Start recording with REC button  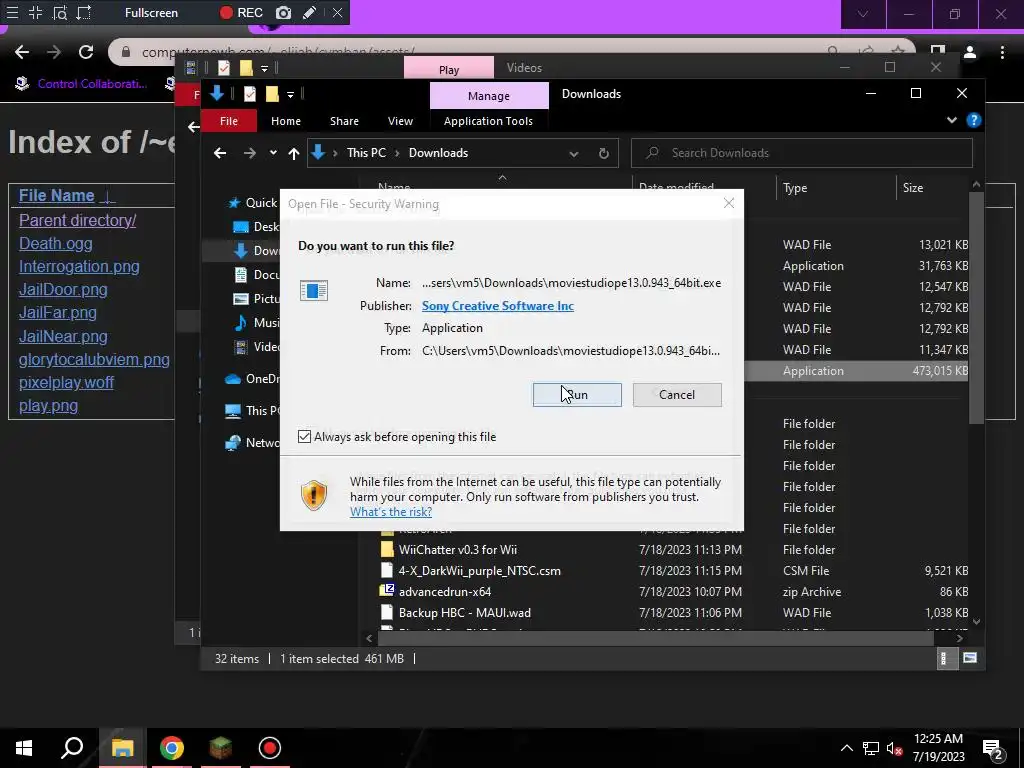tap(241, 12)
